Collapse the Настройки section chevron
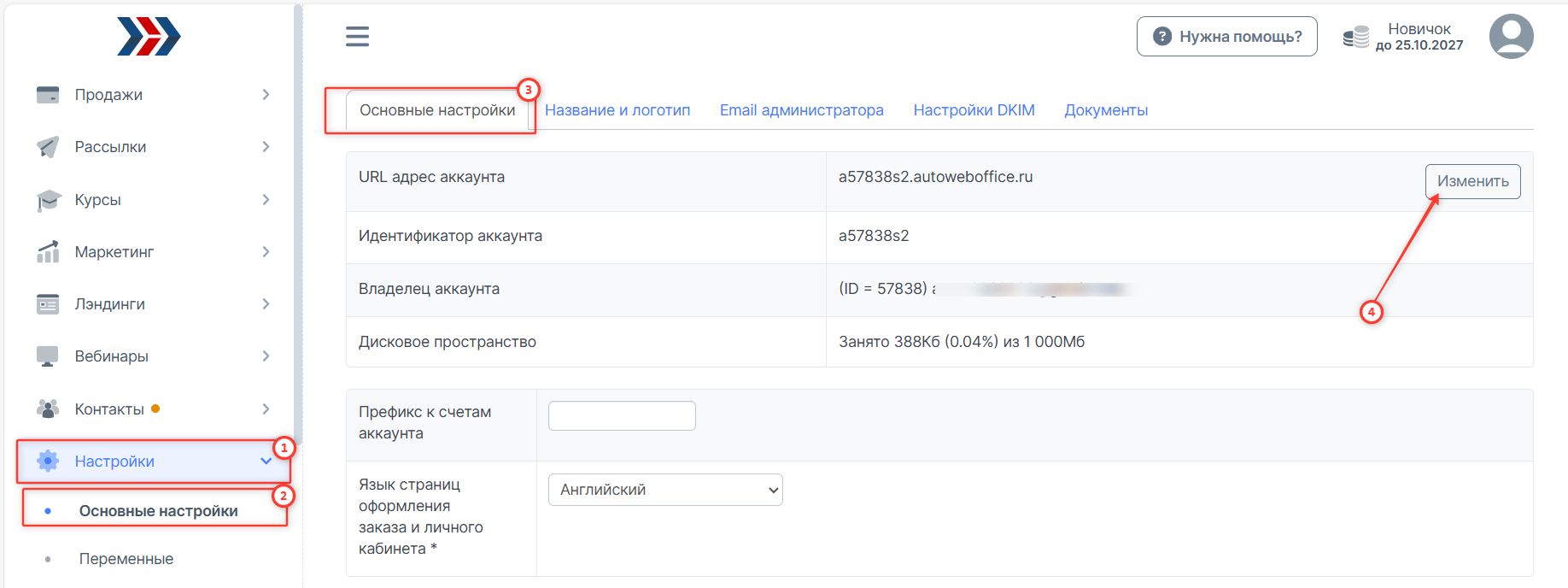This screenshot has width=1568, height=588. coord(266,462)
